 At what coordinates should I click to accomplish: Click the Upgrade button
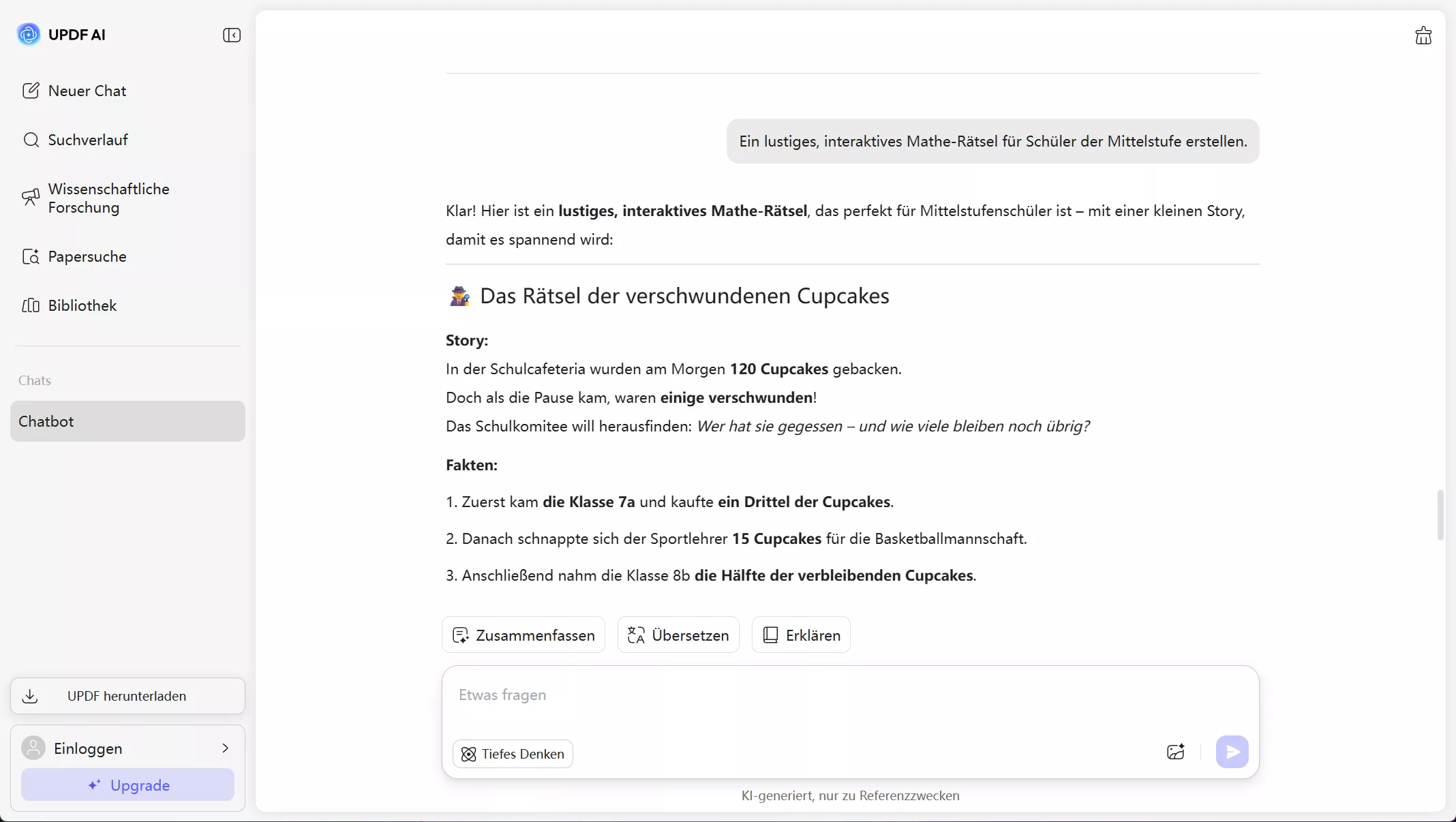point(127,785)
